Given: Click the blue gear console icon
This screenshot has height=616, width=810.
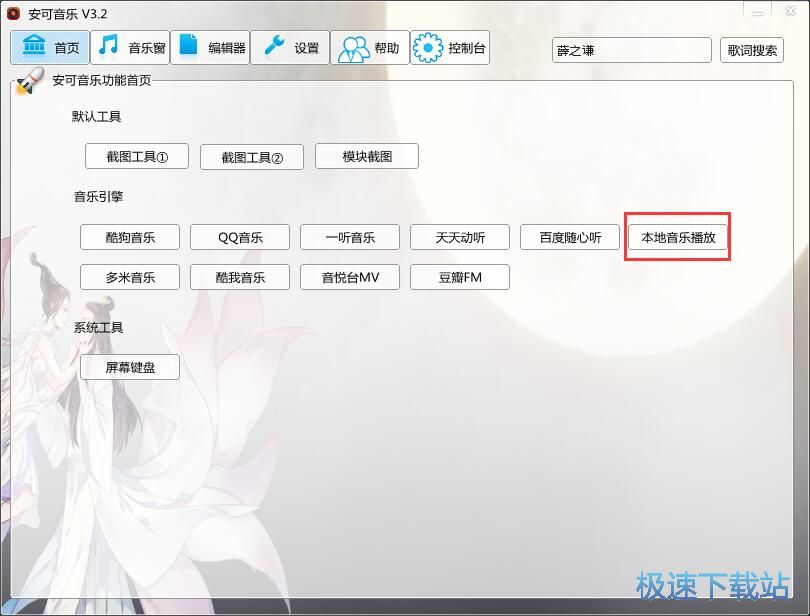Looking at the screenshot, I should [x=428, y=48].
